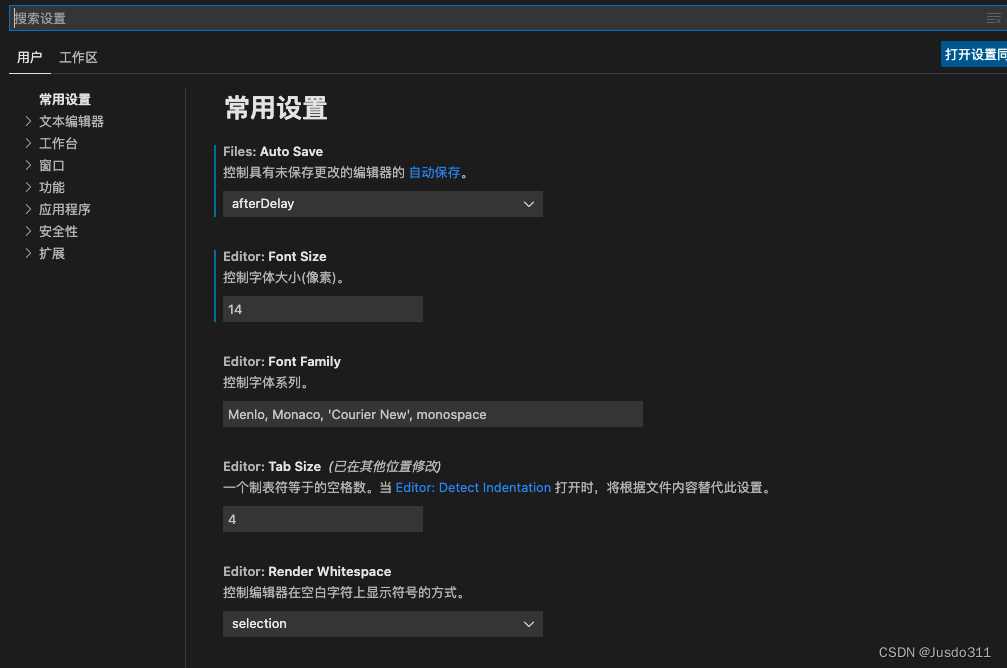Select 窗口 tree label
This screenshot has width=1007, height=668.
[x=51, y=166]
